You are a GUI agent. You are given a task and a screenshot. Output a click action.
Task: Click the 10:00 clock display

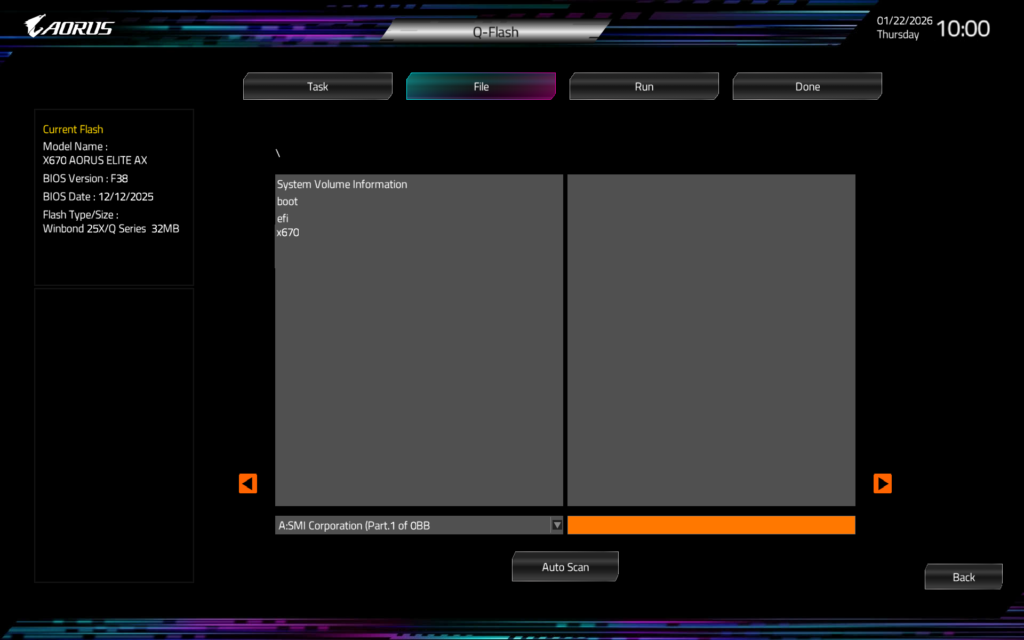pyautogui.click(x=962, y=29)
